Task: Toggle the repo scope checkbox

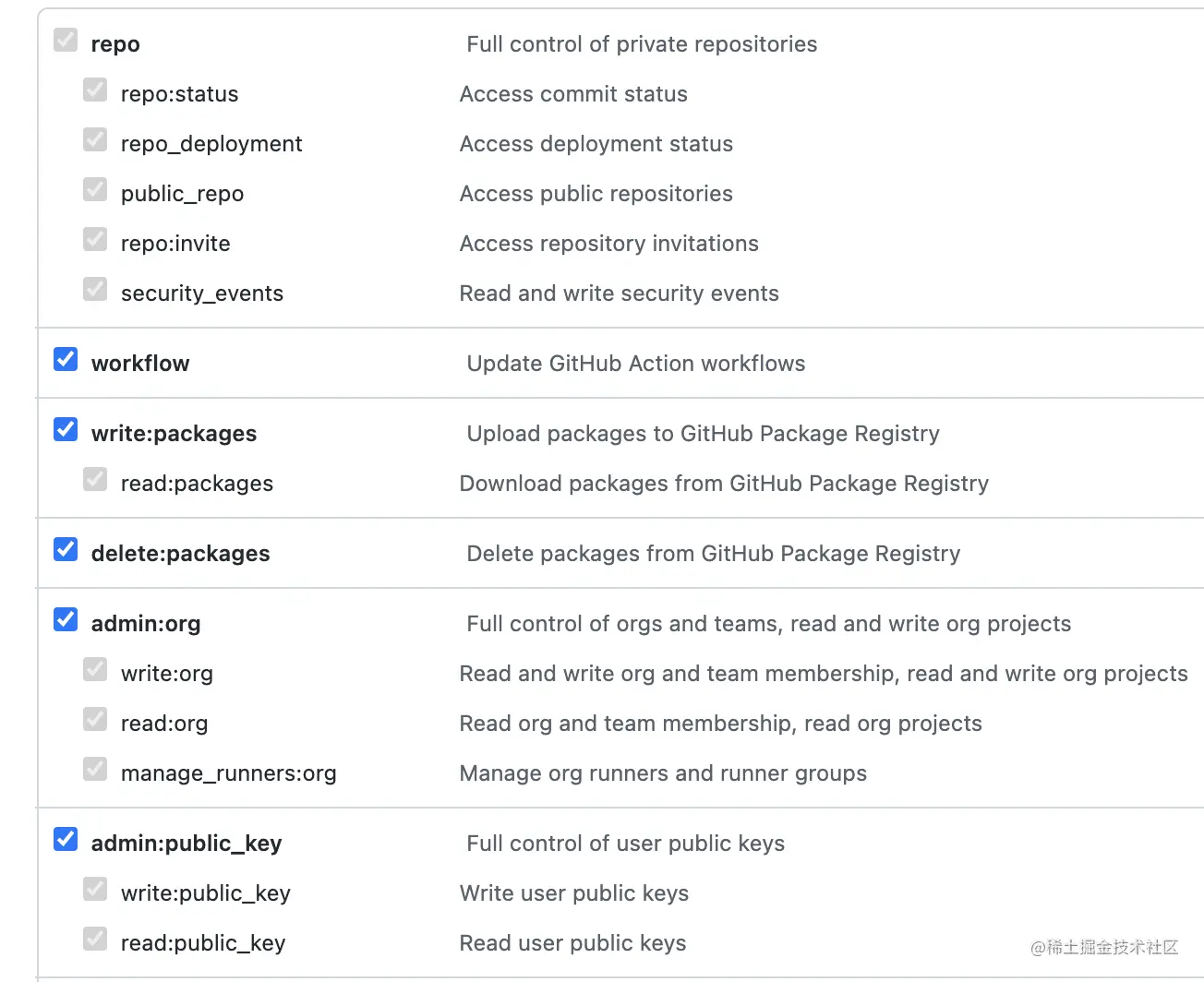Action: pyautogui.click(x=66, y=40)
